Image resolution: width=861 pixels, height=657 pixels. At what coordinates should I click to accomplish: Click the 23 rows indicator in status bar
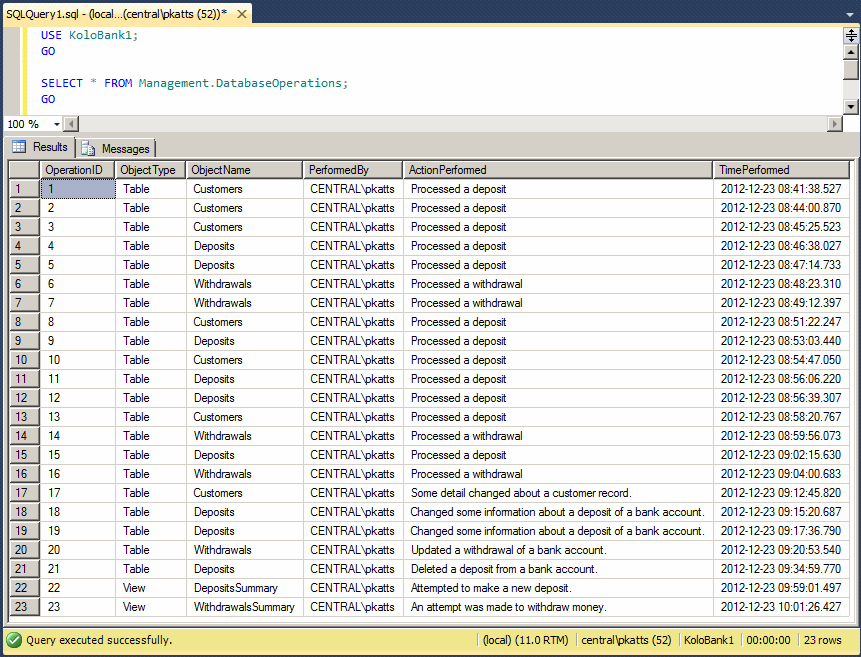823,640
